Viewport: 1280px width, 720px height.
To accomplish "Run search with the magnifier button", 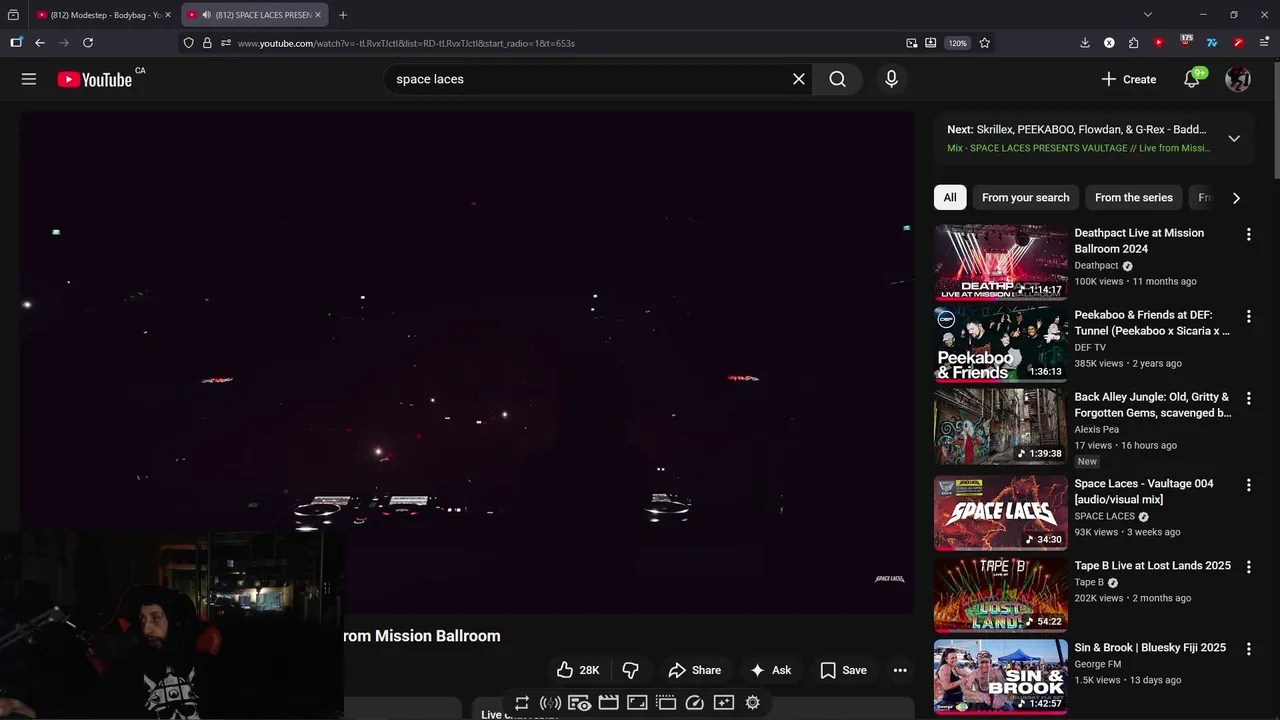I will pyautogui.click(x=838, y=79).
